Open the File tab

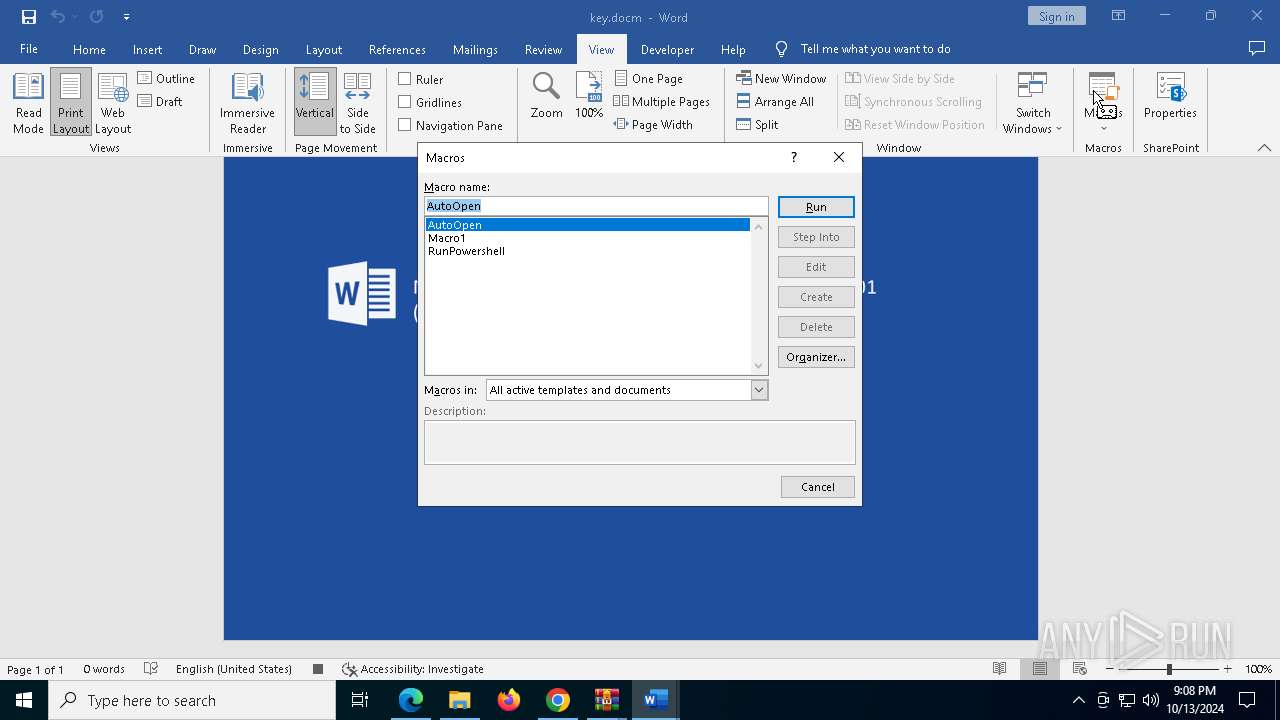[x=29, y=49]
